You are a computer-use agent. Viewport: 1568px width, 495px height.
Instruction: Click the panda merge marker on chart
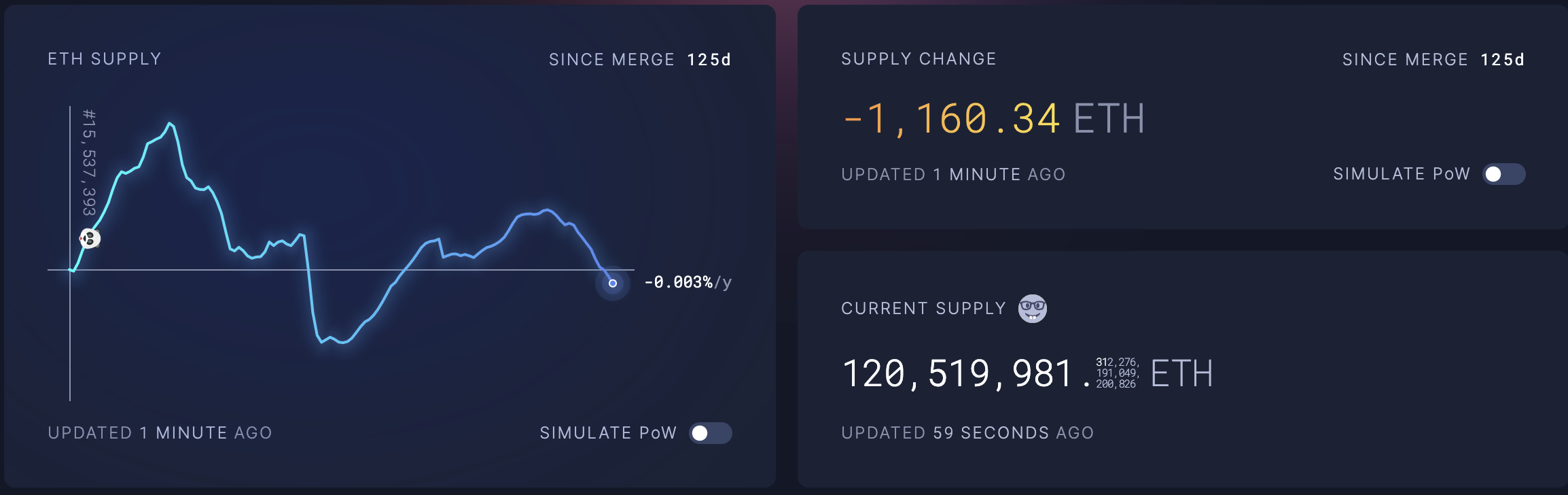point(90,239)
